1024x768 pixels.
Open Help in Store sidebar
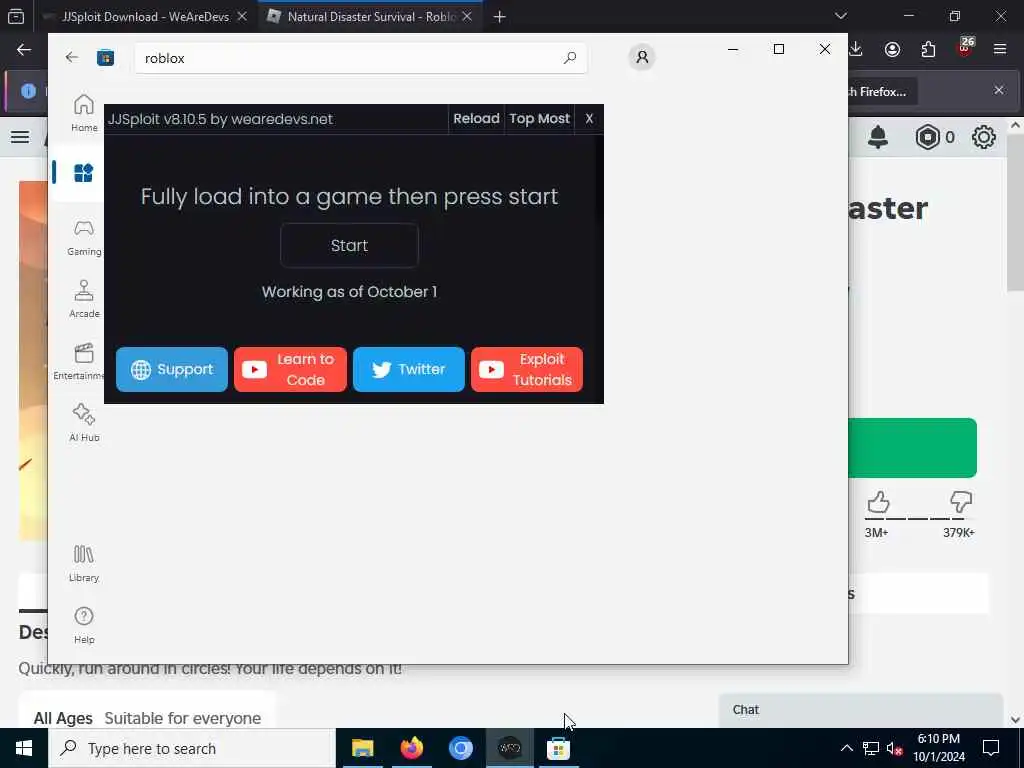(84, 625)
